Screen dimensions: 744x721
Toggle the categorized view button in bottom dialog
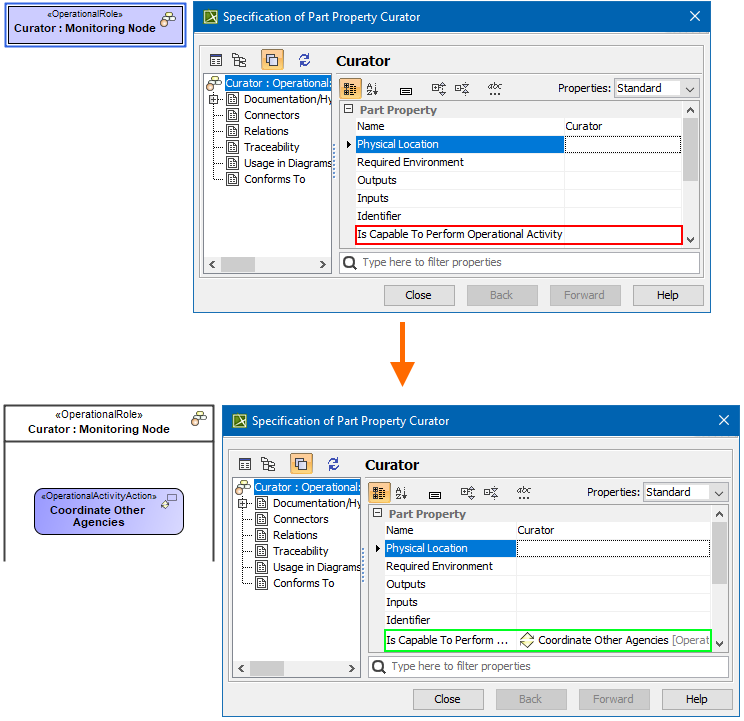pos(379,493)
